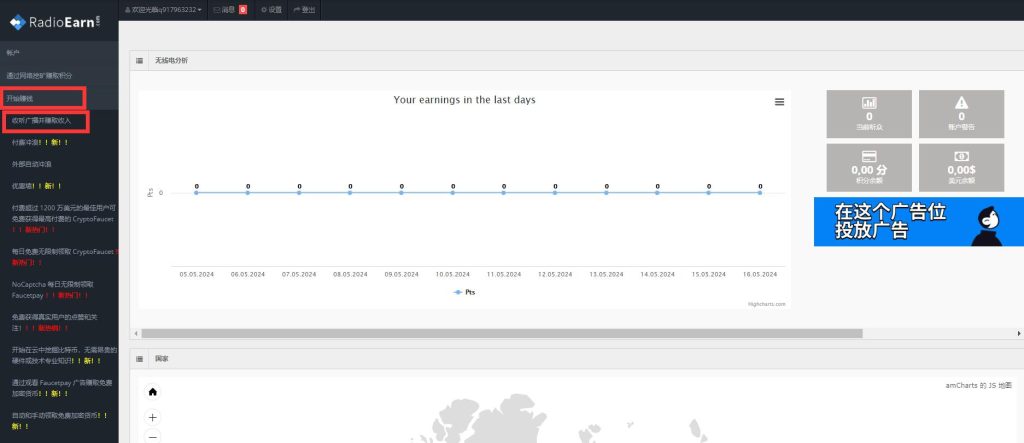Click the map home reset button

pos(153,392)
